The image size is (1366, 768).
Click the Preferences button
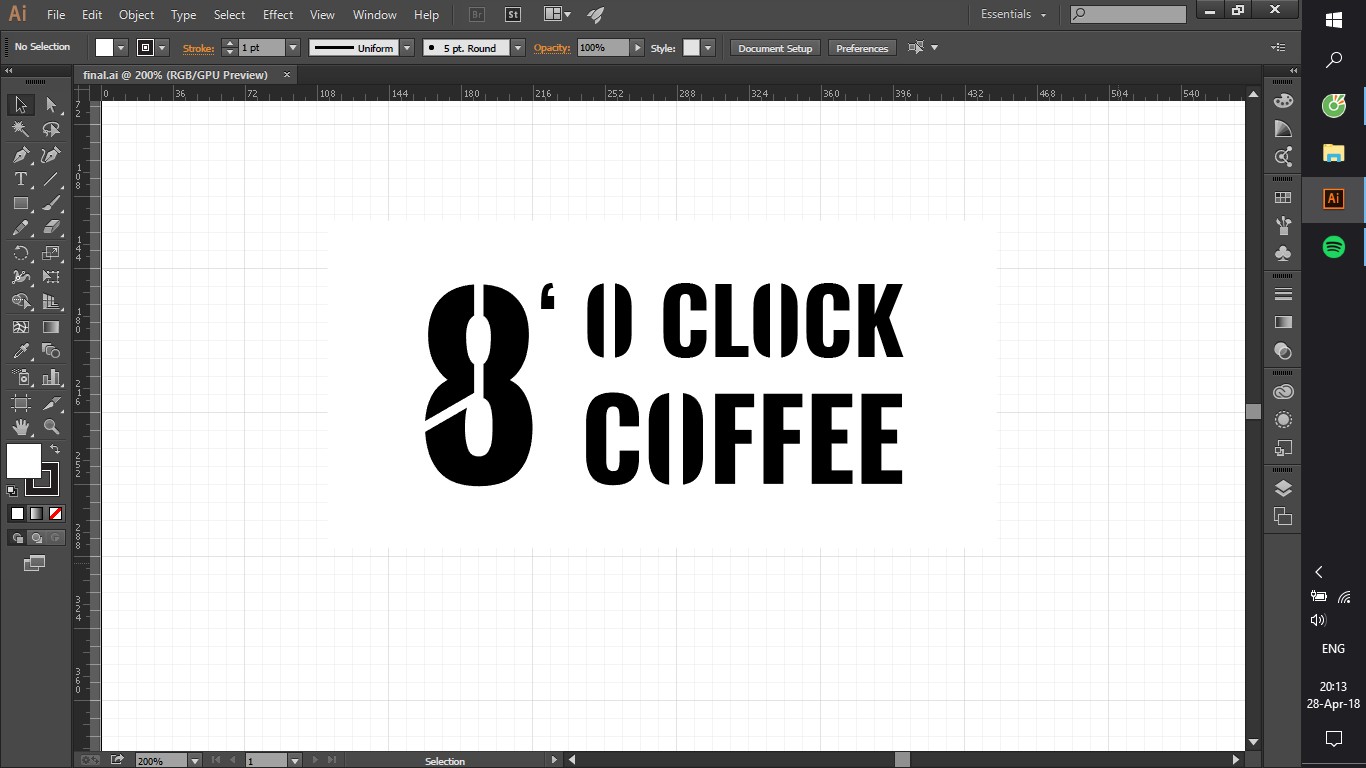pyautogui.click(x=862, y=48)
